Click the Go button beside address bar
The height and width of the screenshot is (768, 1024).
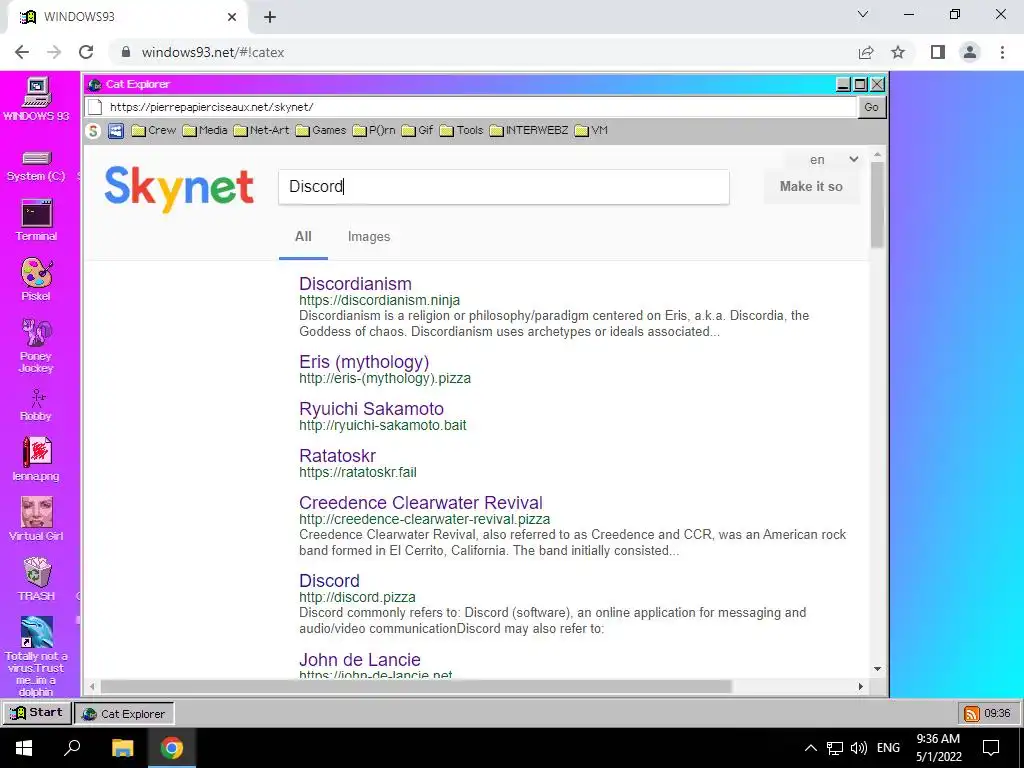point(871,107)
